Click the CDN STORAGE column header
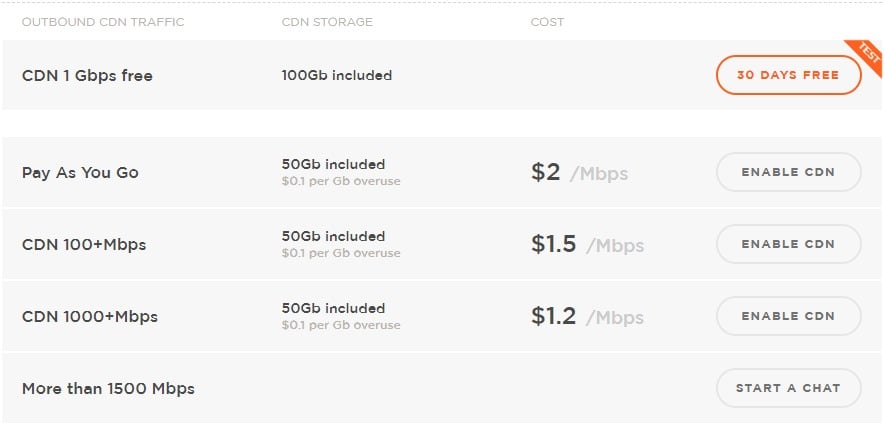Screen dimensions: 884x424 pos(327,23)
